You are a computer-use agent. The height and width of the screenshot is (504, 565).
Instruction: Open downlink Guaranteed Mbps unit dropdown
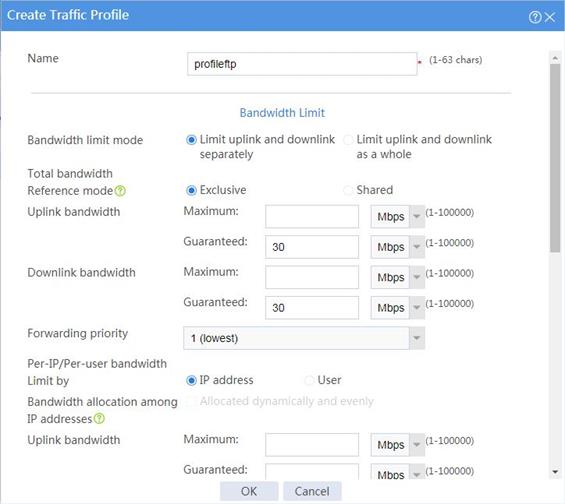(397, 308)
